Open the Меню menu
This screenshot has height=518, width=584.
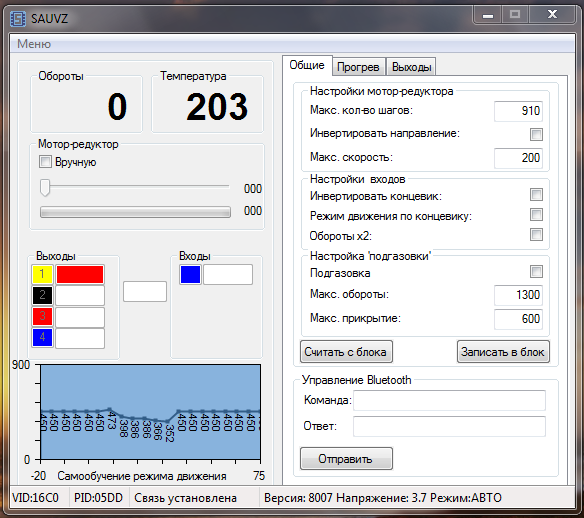point(34,44)
